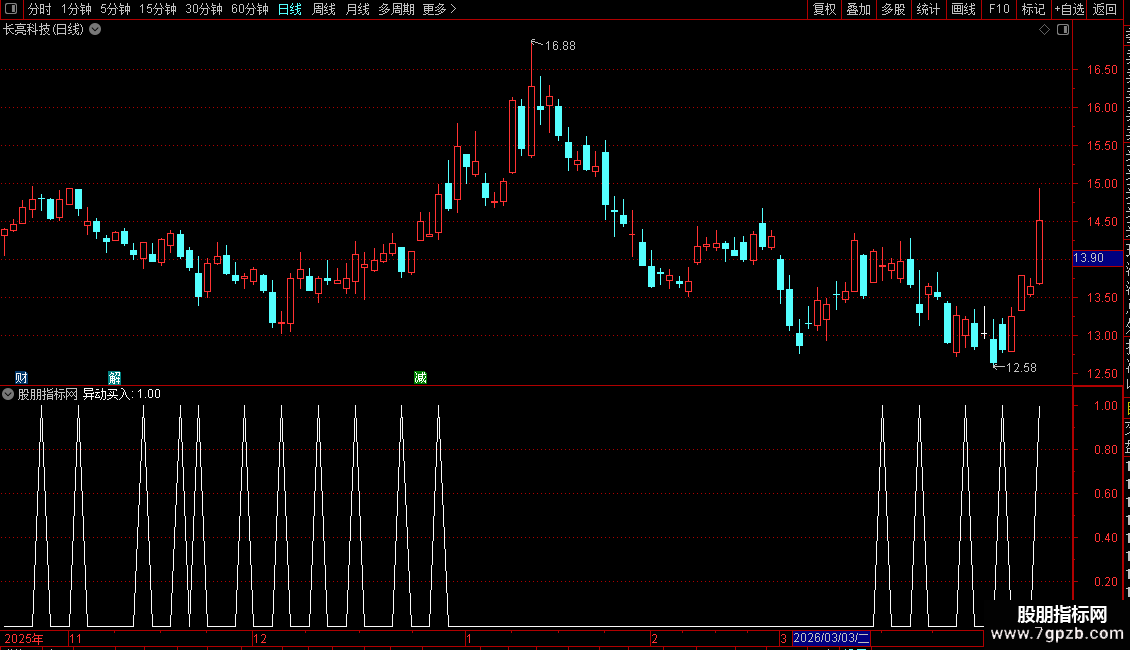
Task: Click the 2026/03/03 date marker
Action: pos(831,638)
